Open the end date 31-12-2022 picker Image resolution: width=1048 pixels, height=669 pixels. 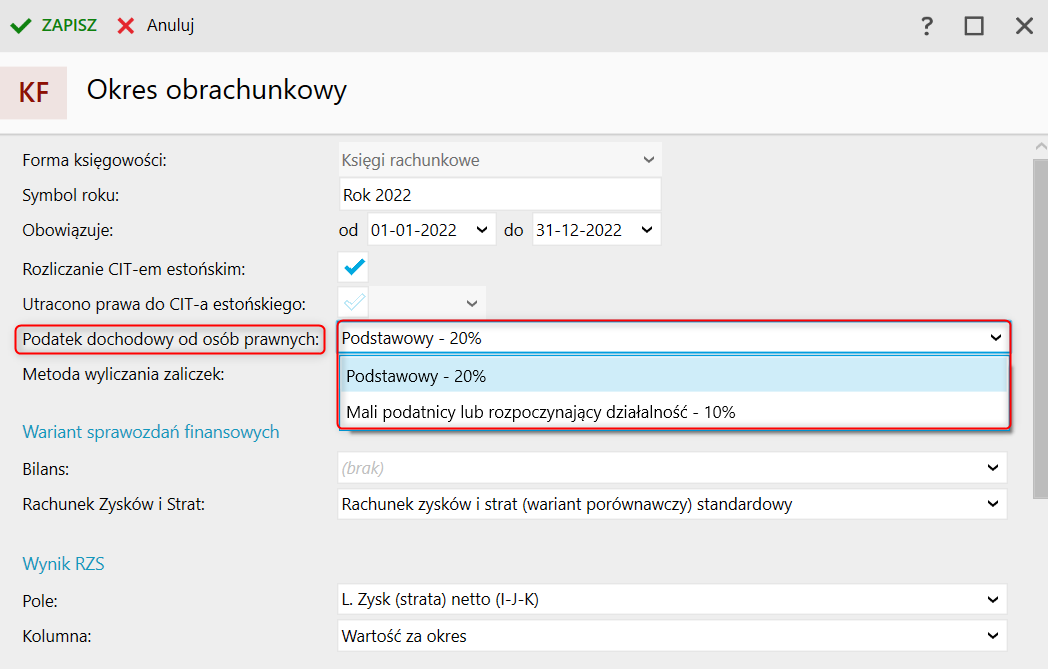[647, 230]
